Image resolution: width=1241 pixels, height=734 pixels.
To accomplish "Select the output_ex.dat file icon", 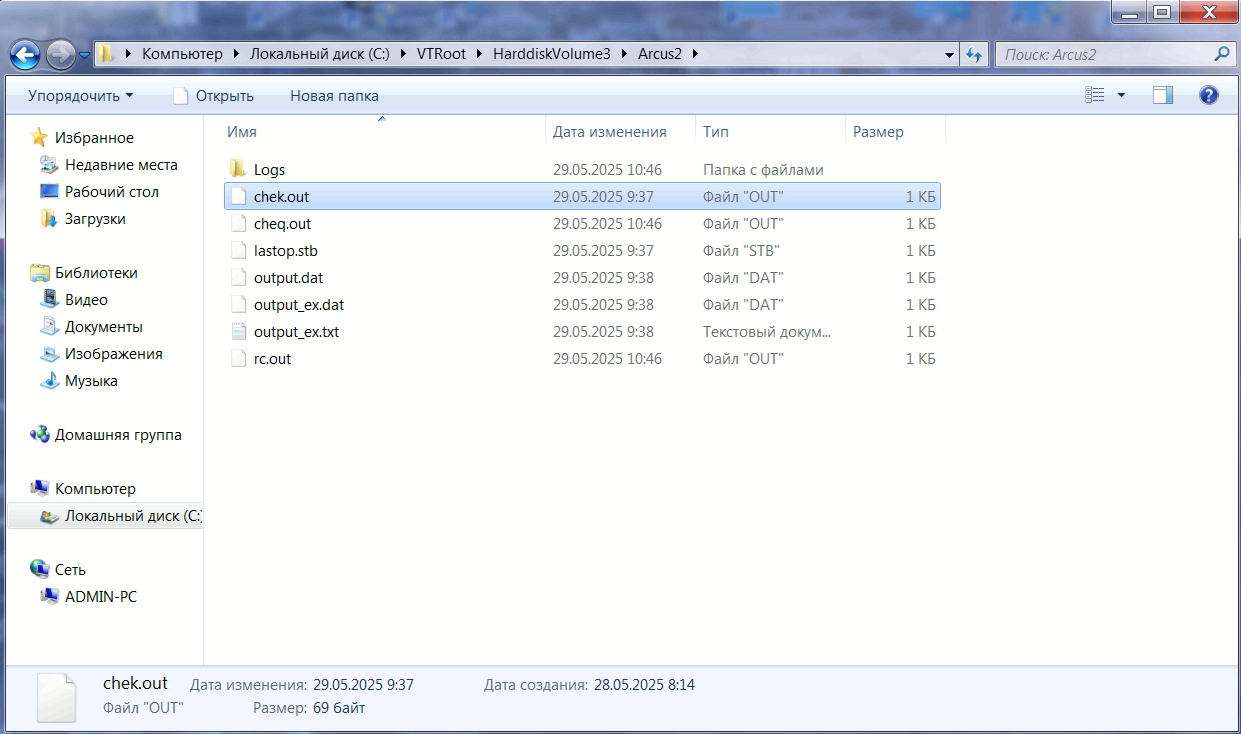I will (x=238, y=304).
